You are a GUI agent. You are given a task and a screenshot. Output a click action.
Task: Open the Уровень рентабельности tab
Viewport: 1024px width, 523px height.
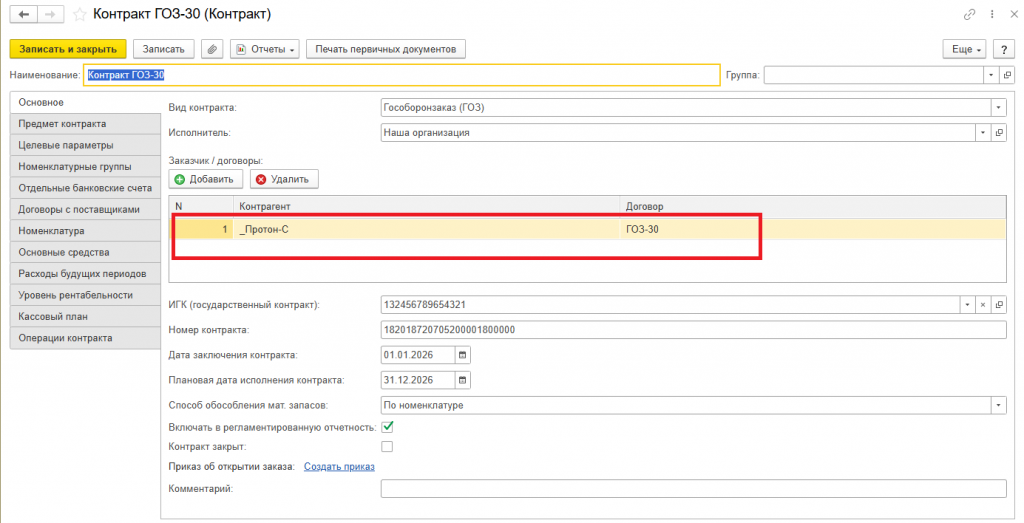(x=85, y=295)
